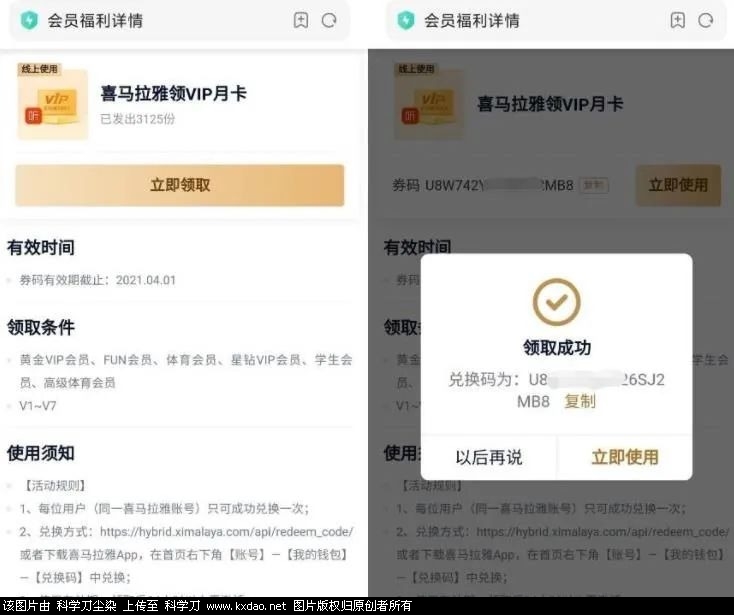Screen dimensions: 734x615
Task: Open the ximalaya redeem_code link in right screen
Action: pyautogui.click(x=603, y=532)
